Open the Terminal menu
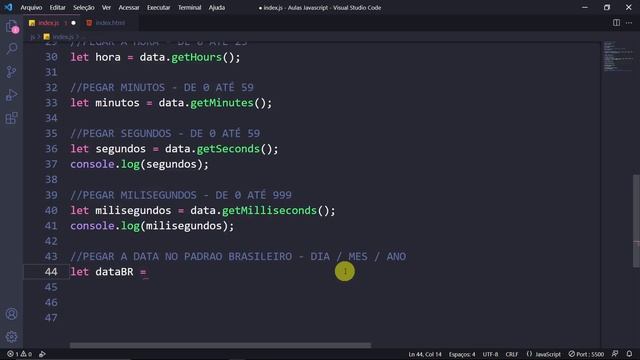This screenshot has height=360, width=640. tap(189, 7)
